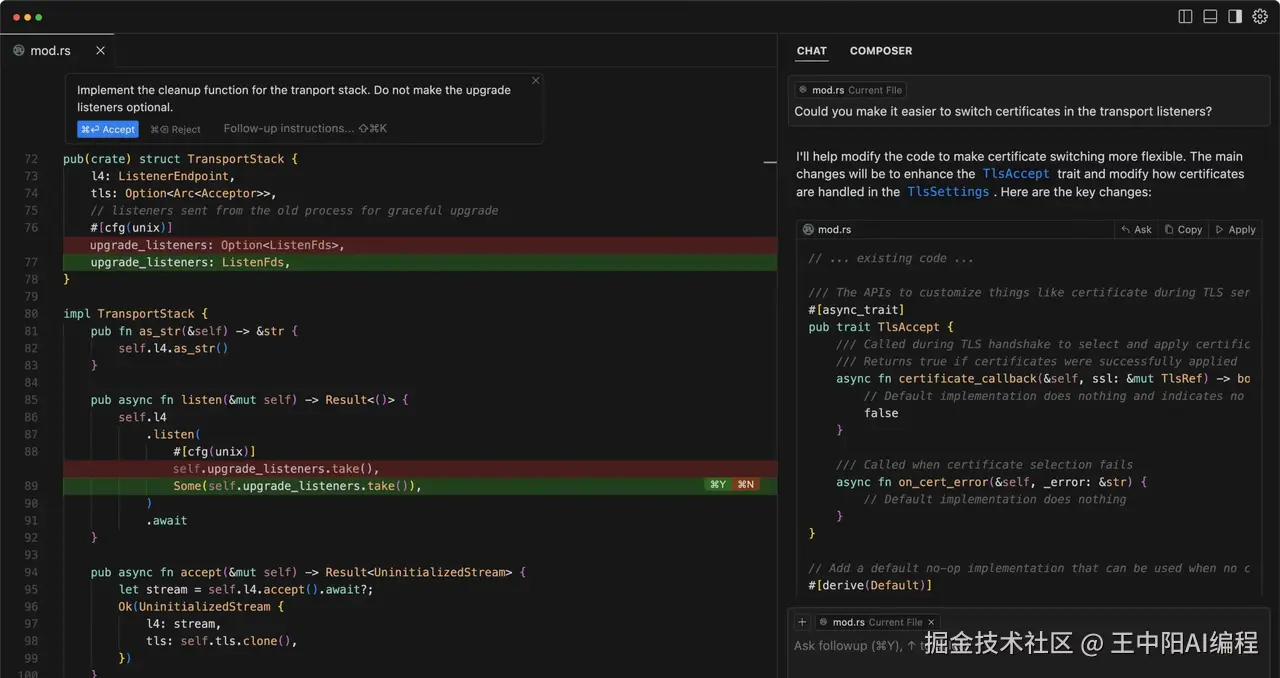Click the user question about switching certificates

[1003, 112]
